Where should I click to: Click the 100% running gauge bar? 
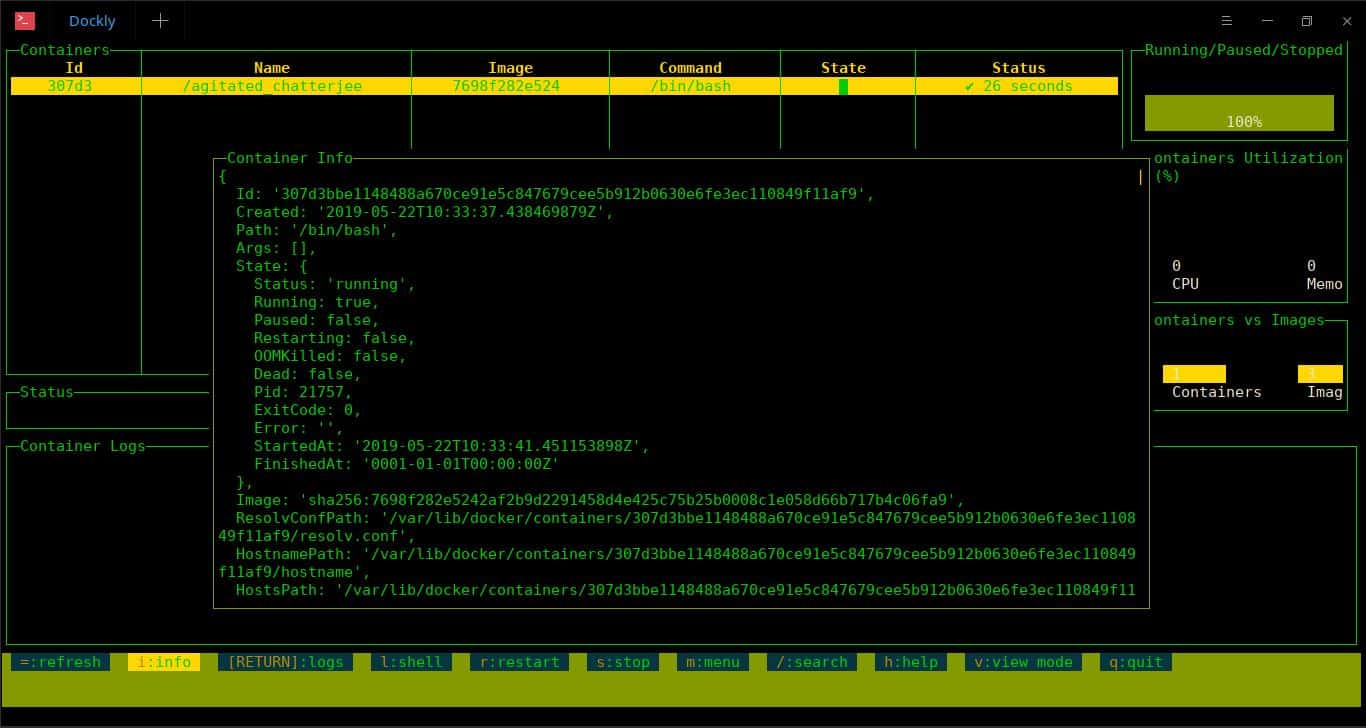pos(1239,113)
